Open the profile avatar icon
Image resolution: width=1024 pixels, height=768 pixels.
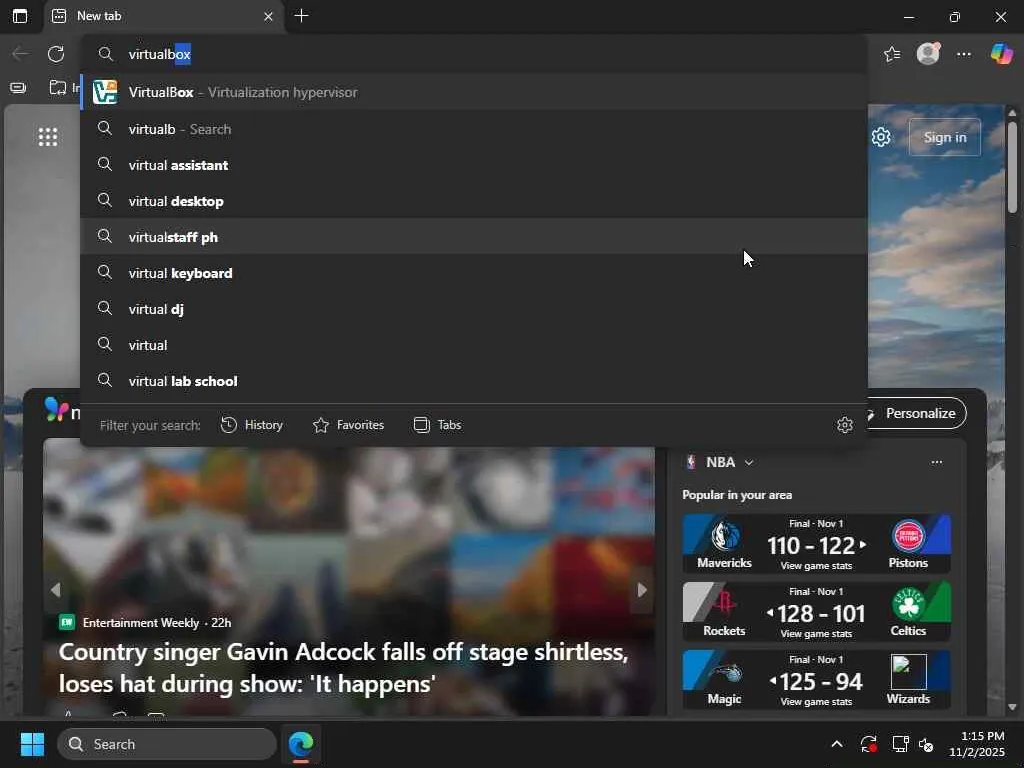[x=928, y=54]
